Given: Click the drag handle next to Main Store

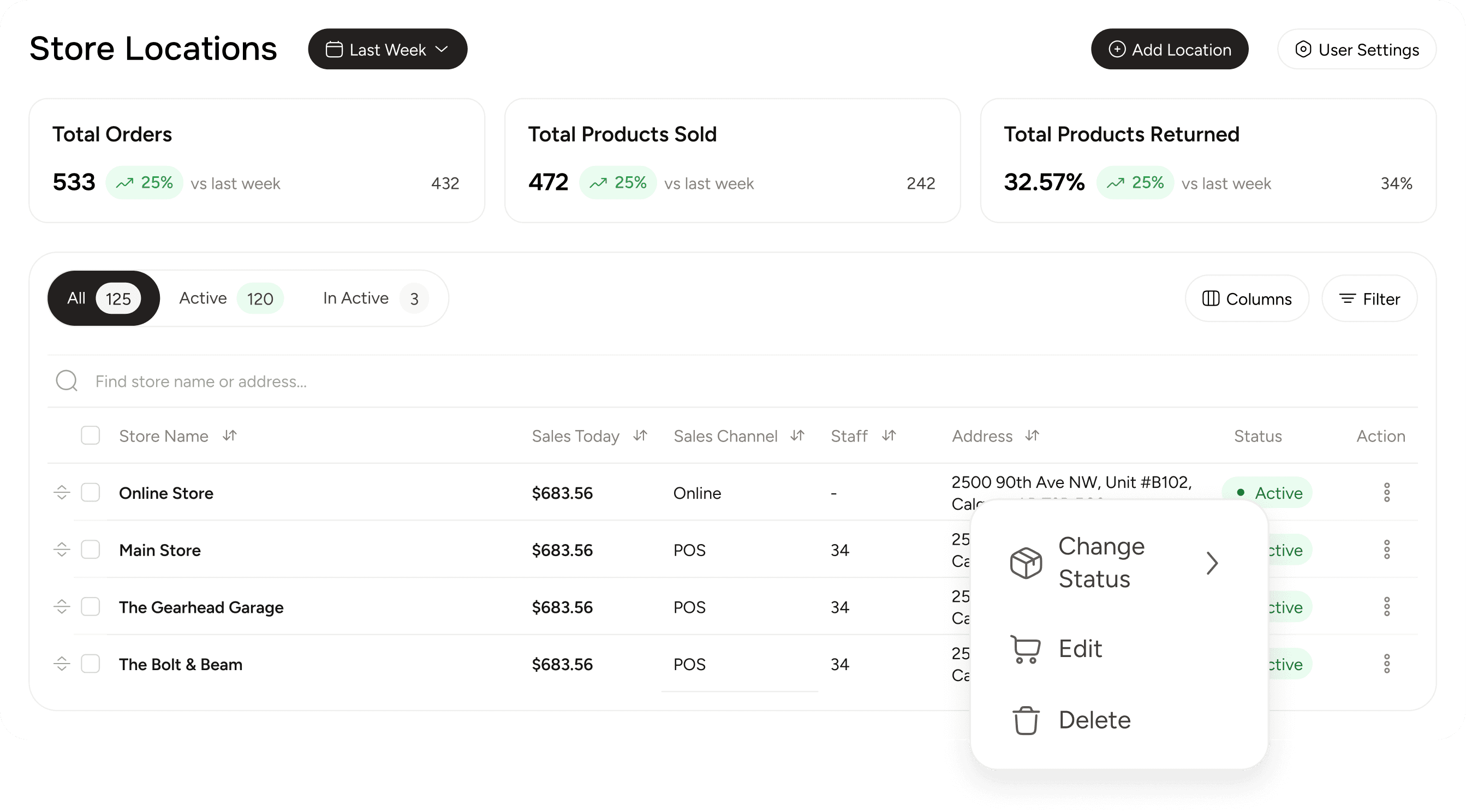Looking at the screenshot, I should point(62,550).
